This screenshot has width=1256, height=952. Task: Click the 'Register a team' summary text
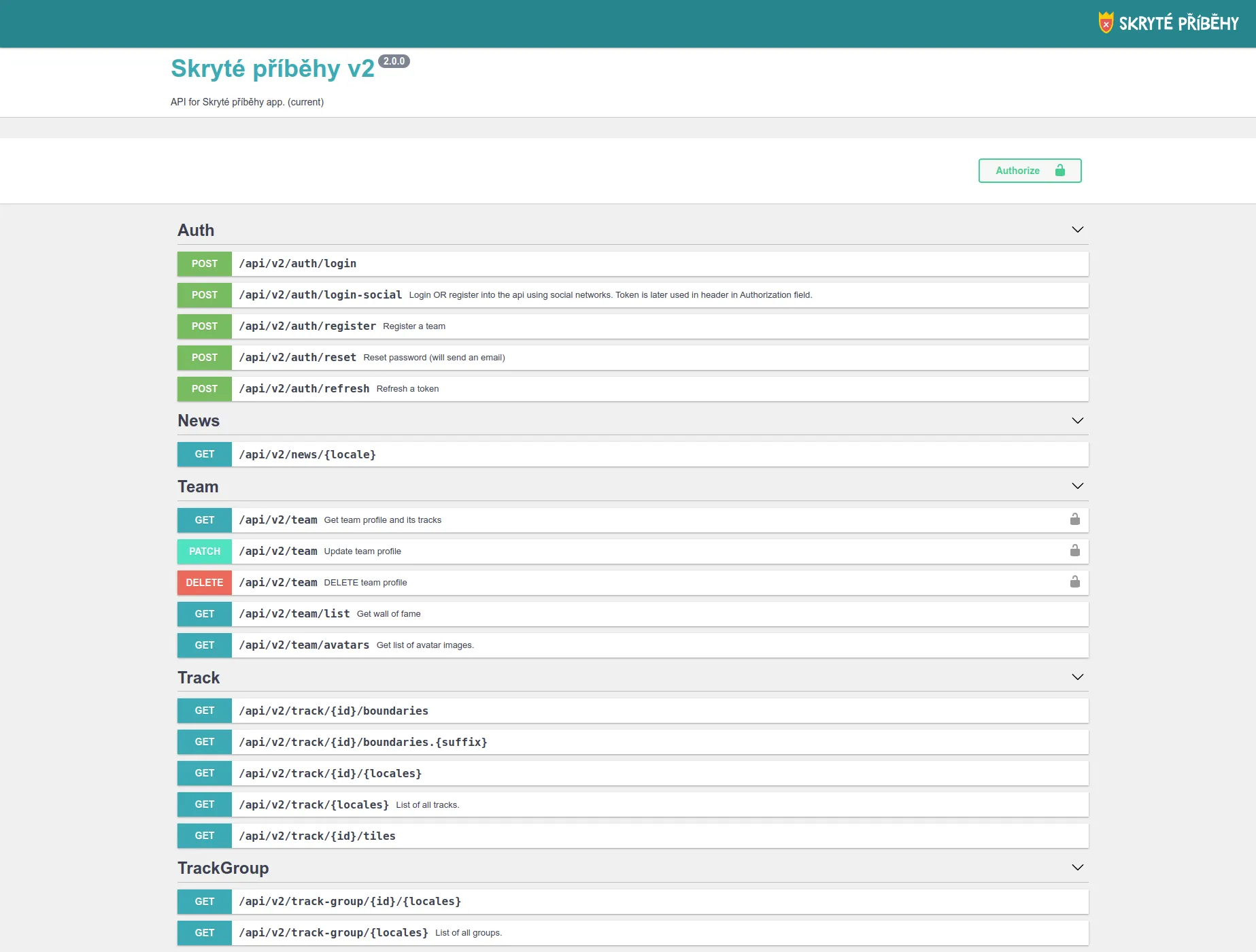tap(414, 326)
